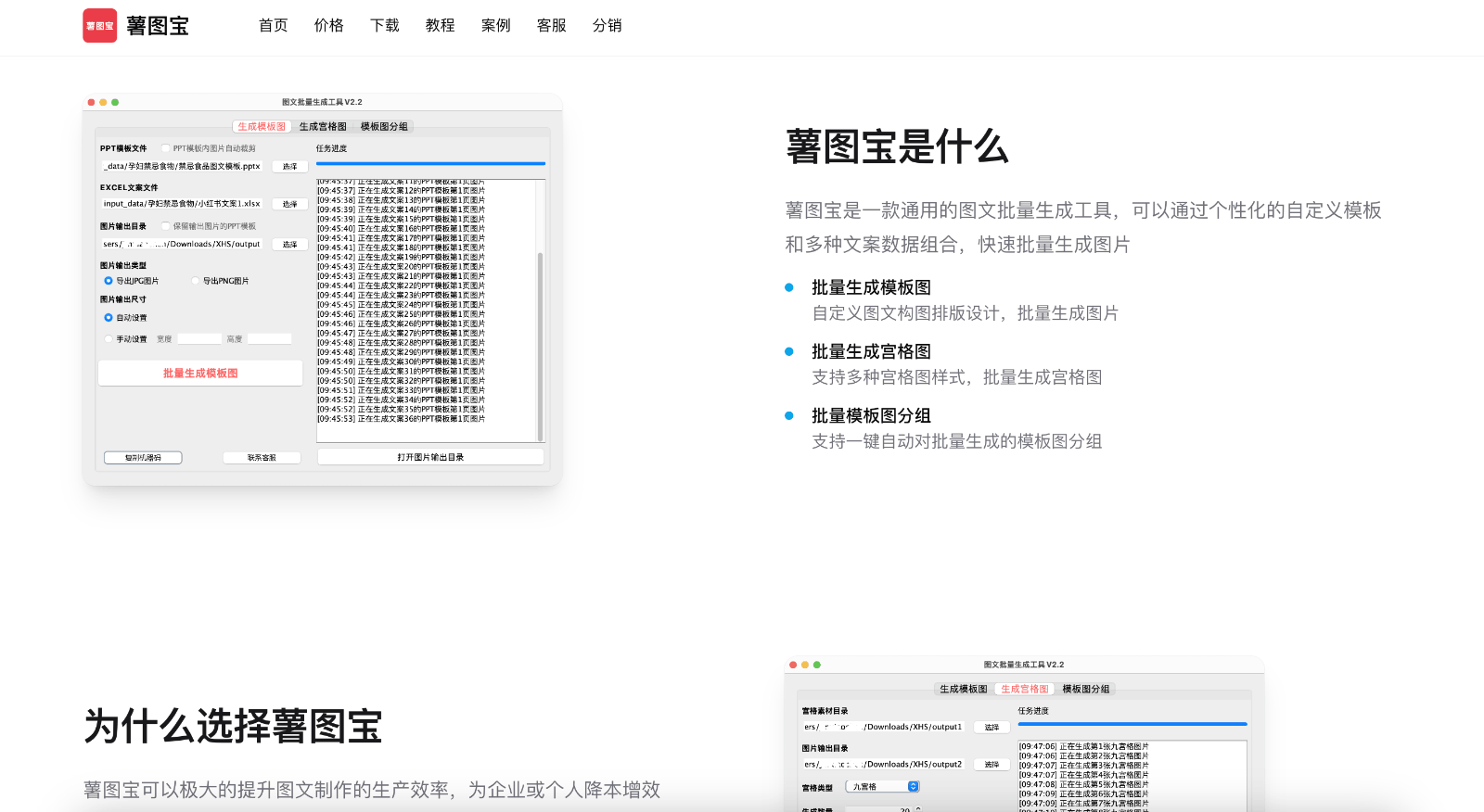
Task: Select the 手动设置 size radio button
Action: [x=109, y=339]
